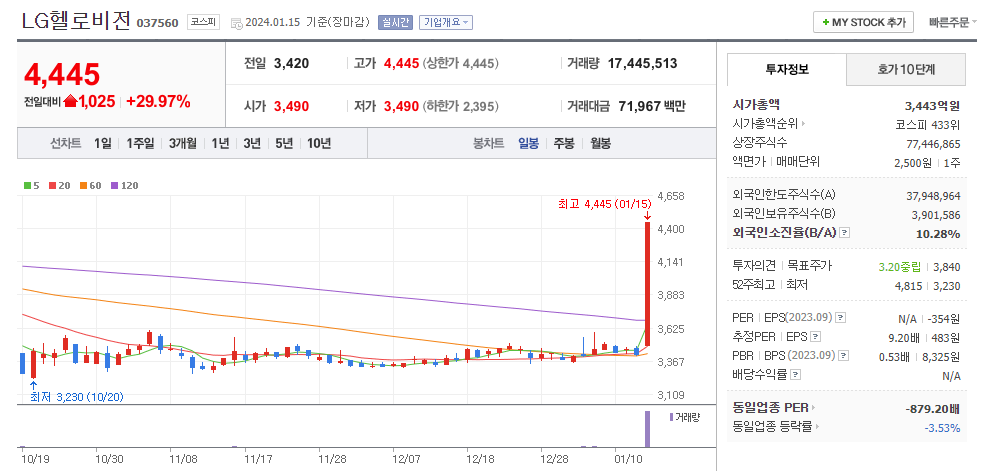Select the 3년 line chart period
The width and height of the screenshot is (993, 471).
tap(251, 143)
